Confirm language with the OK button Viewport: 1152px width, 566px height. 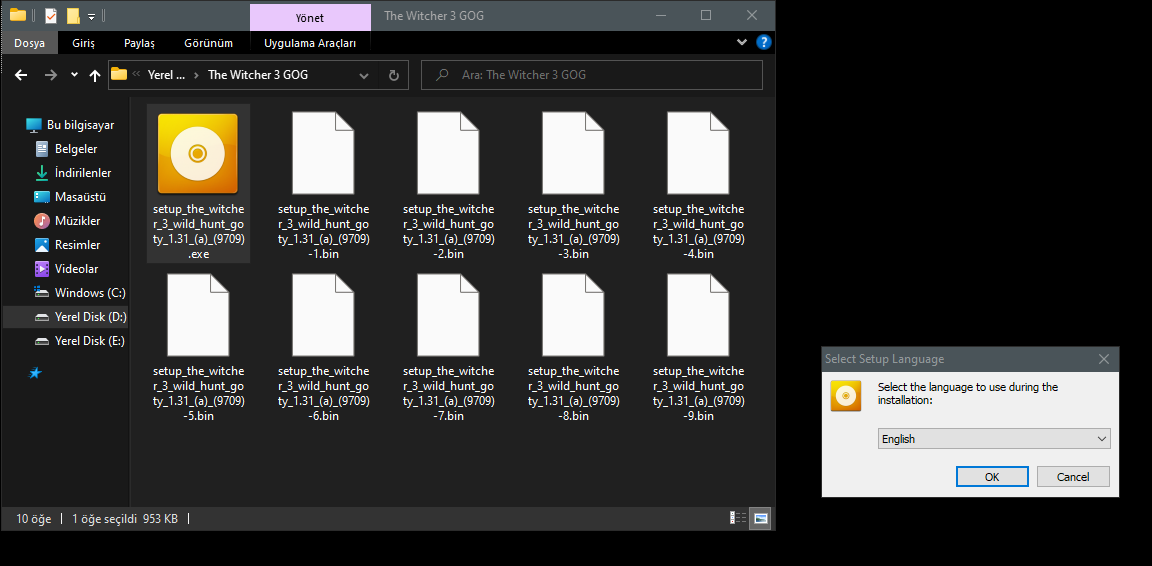pyautogui.click(x=992, y=476)
